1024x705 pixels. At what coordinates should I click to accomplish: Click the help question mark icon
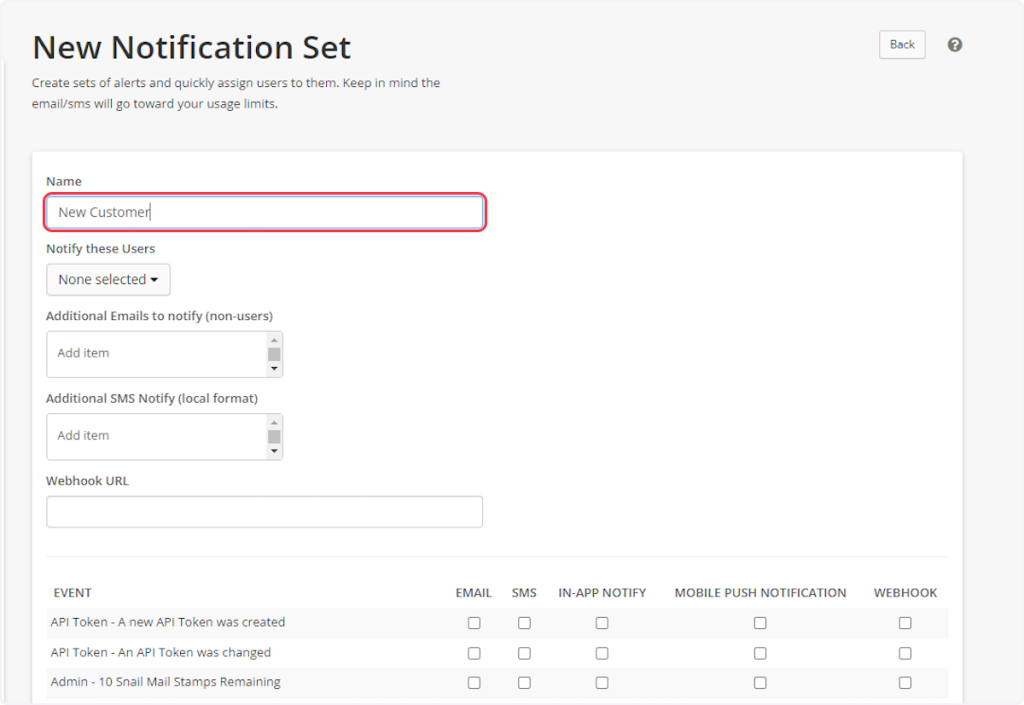(954, 45)
